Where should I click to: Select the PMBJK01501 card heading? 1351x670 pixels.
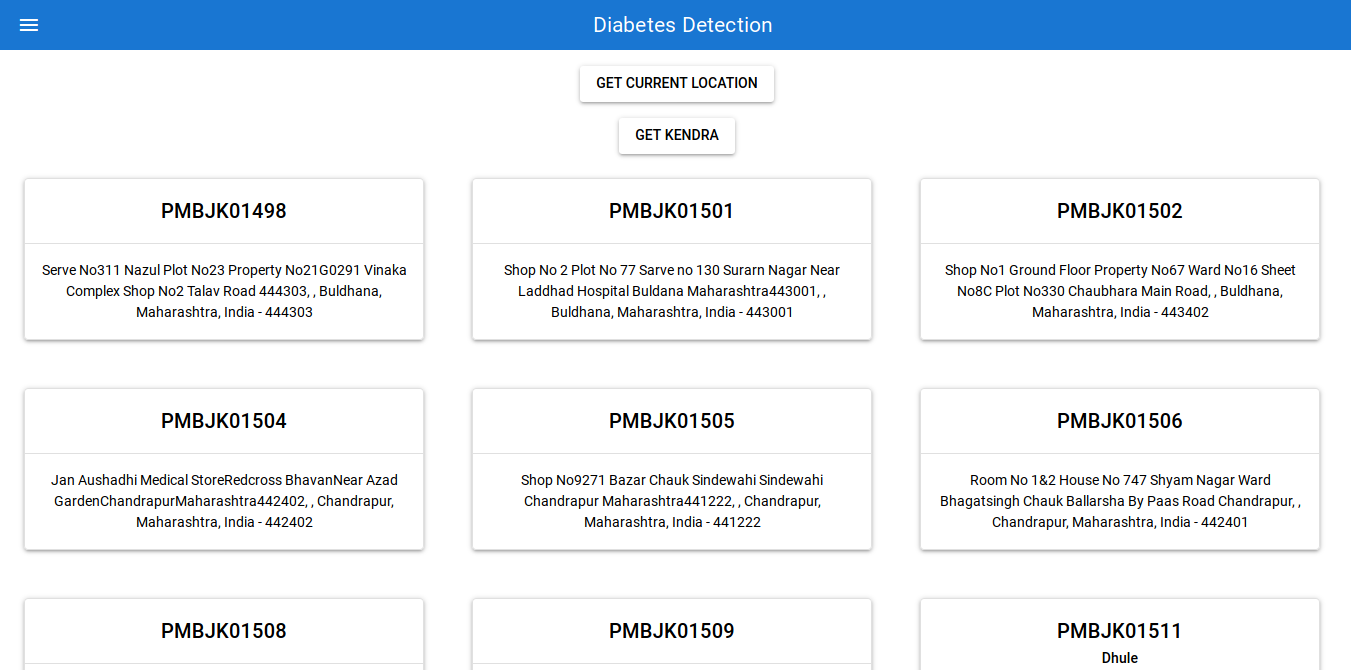[672, 211]
